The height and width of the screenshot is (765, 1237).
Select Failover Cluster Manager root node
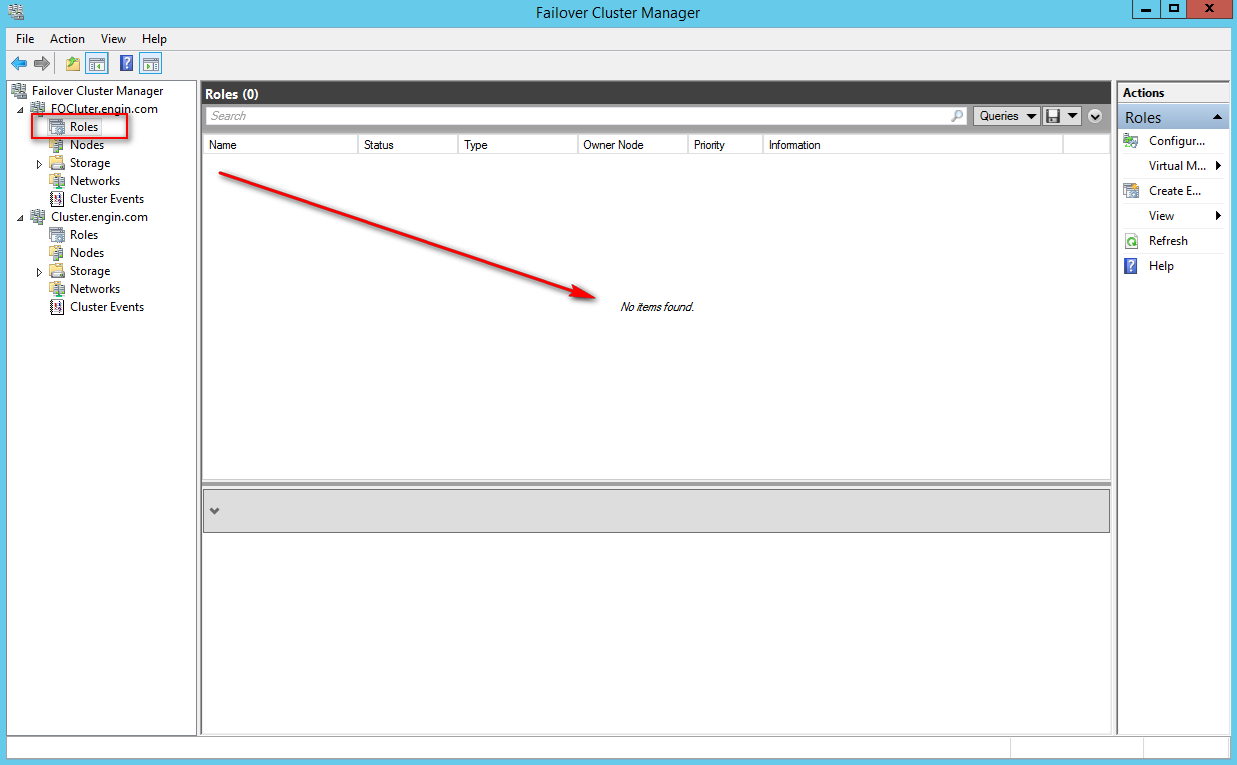click(x=97, y=91)
